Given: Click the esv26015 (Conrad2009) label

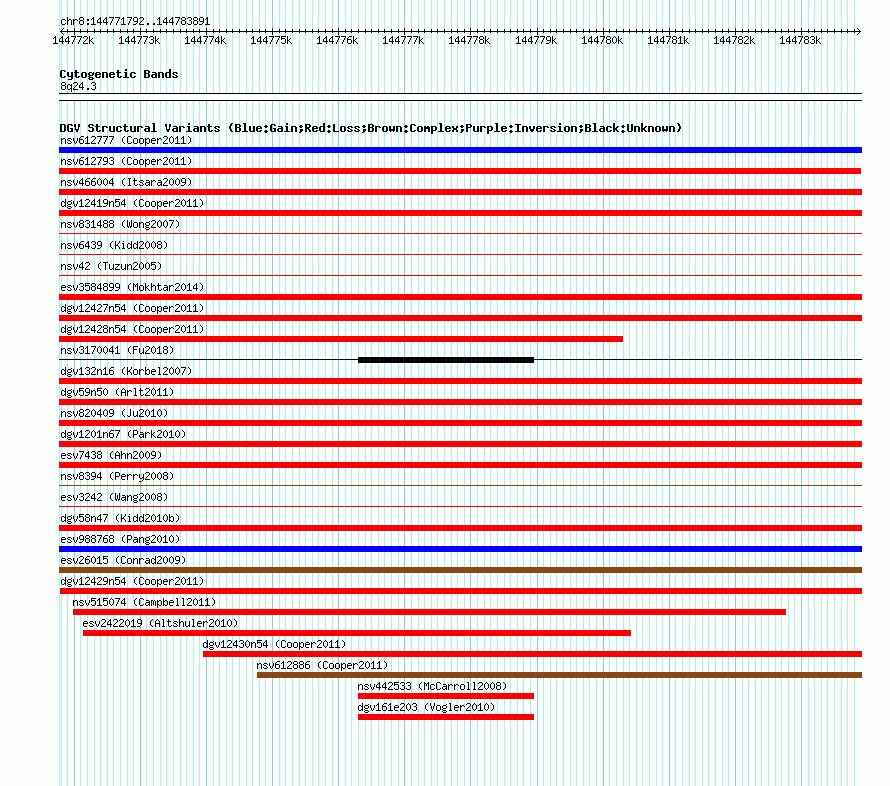Looking at the screenshot, I should (x=123, y=560).
